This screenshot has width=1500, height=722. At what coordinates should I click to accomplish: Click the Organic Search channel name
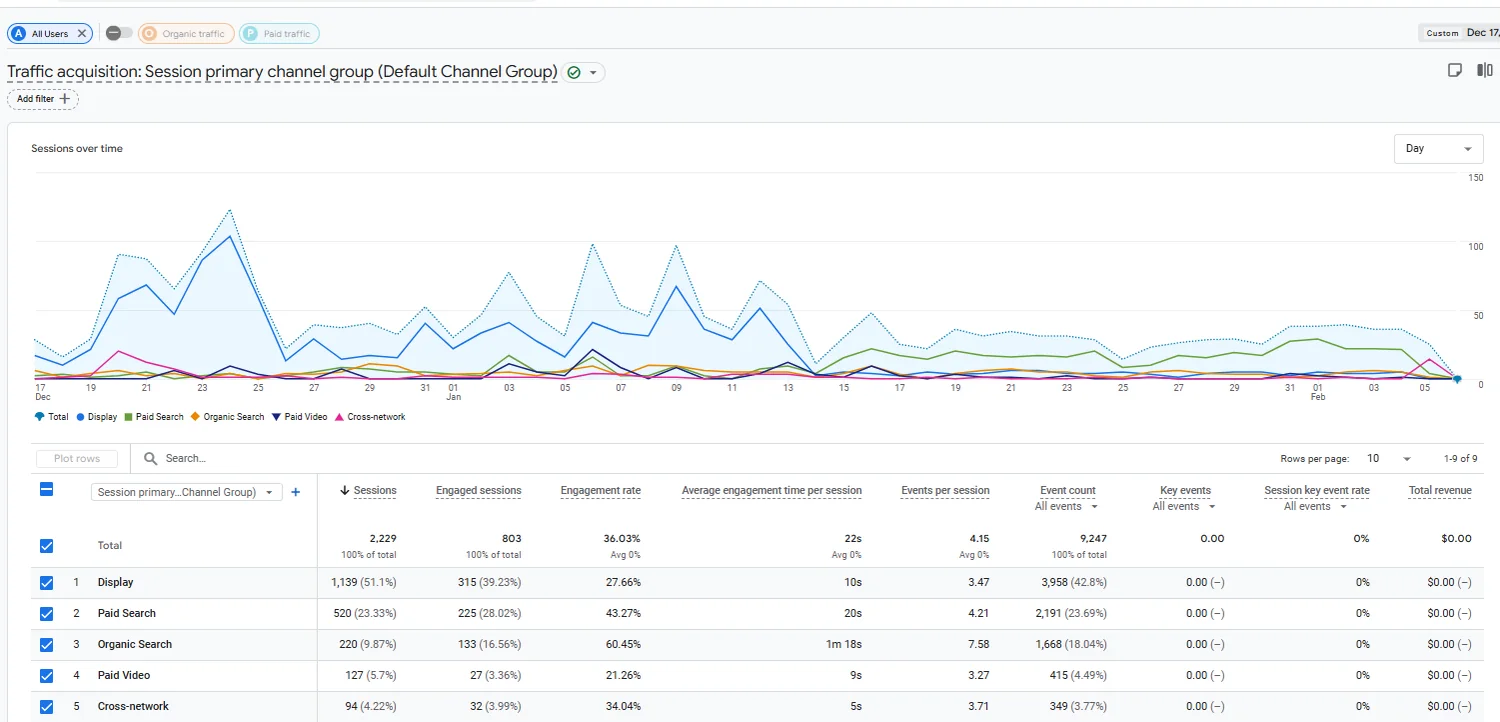click(x=135, y=645)
